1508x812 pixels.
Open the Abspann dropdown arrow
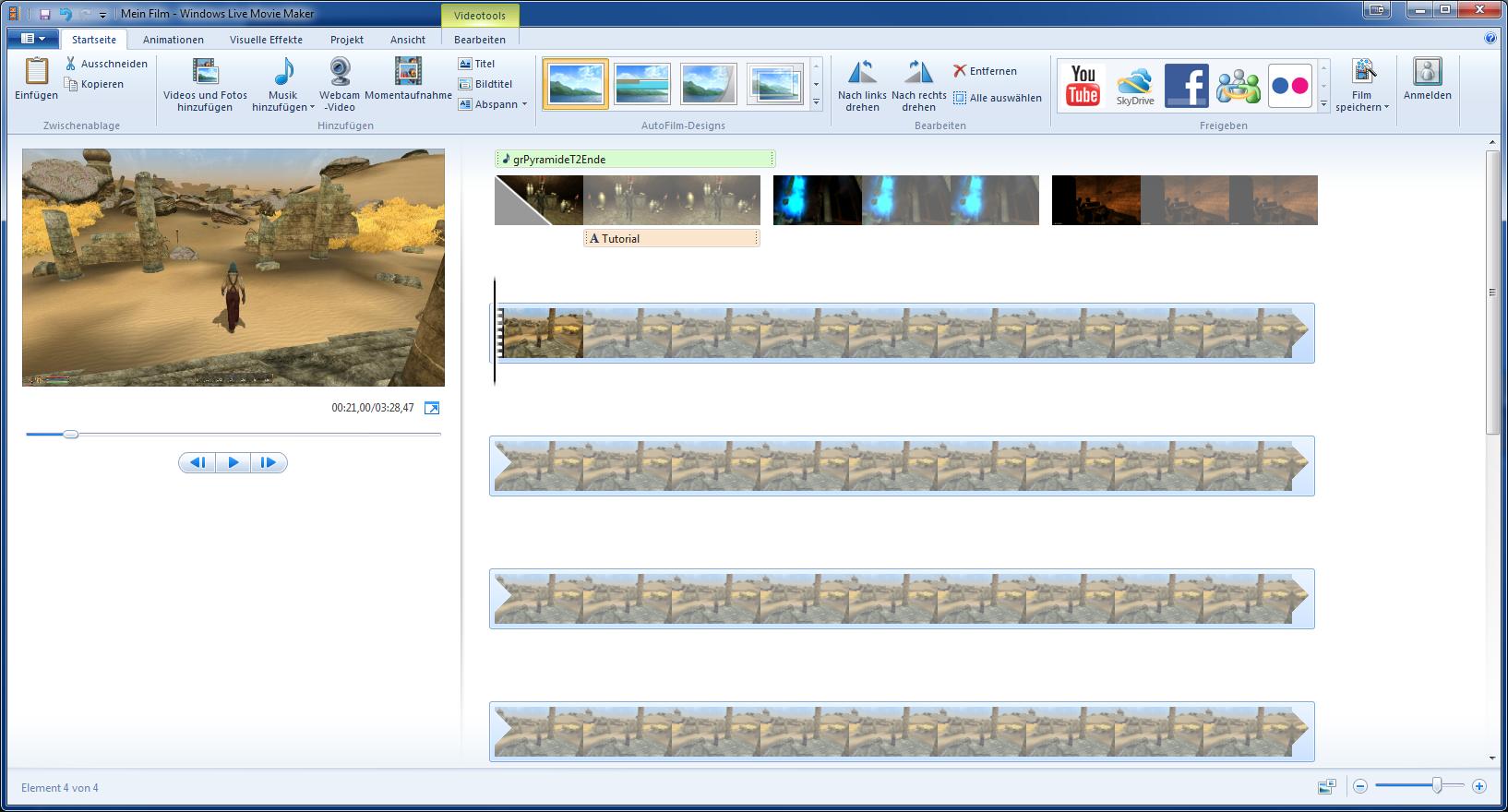point(524,104)
